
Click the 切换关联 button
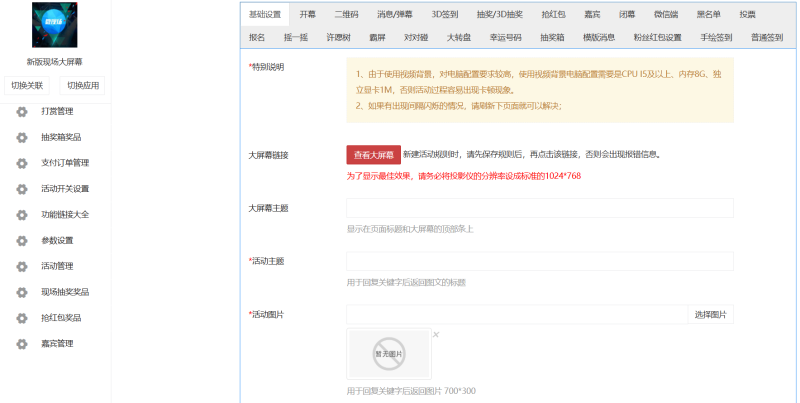(27, 85)
